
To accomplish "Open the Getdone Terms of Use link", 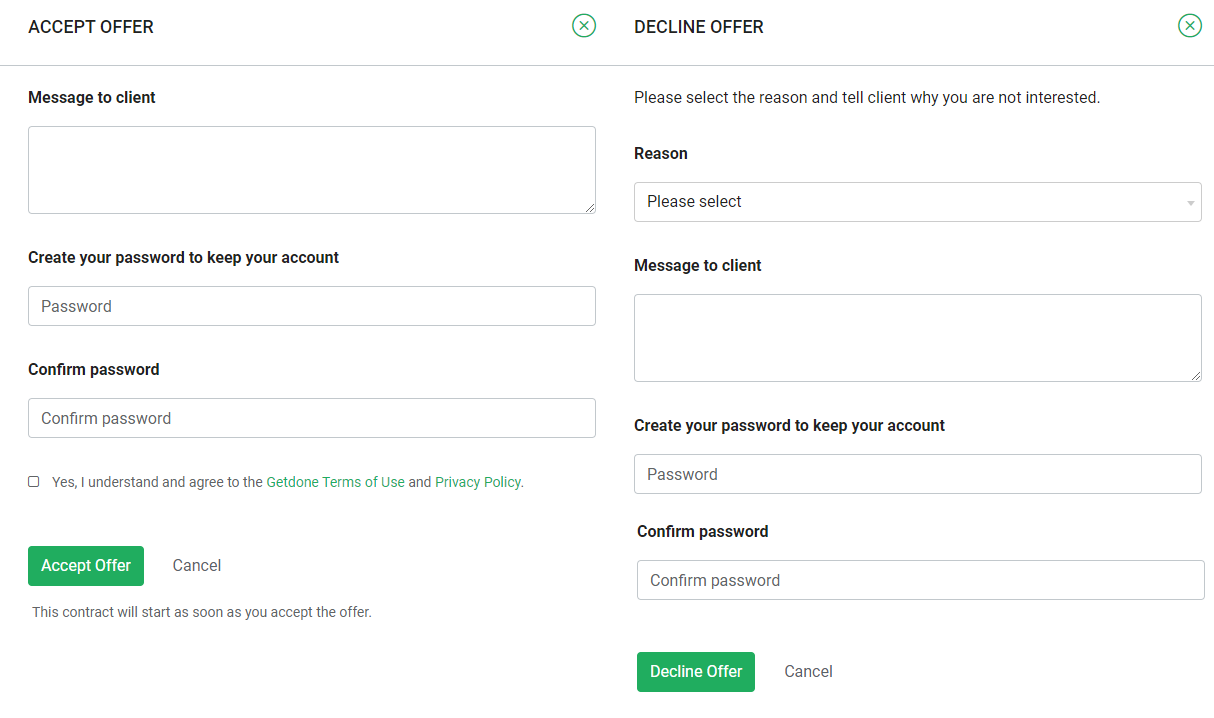I will (x=335, y=482).
